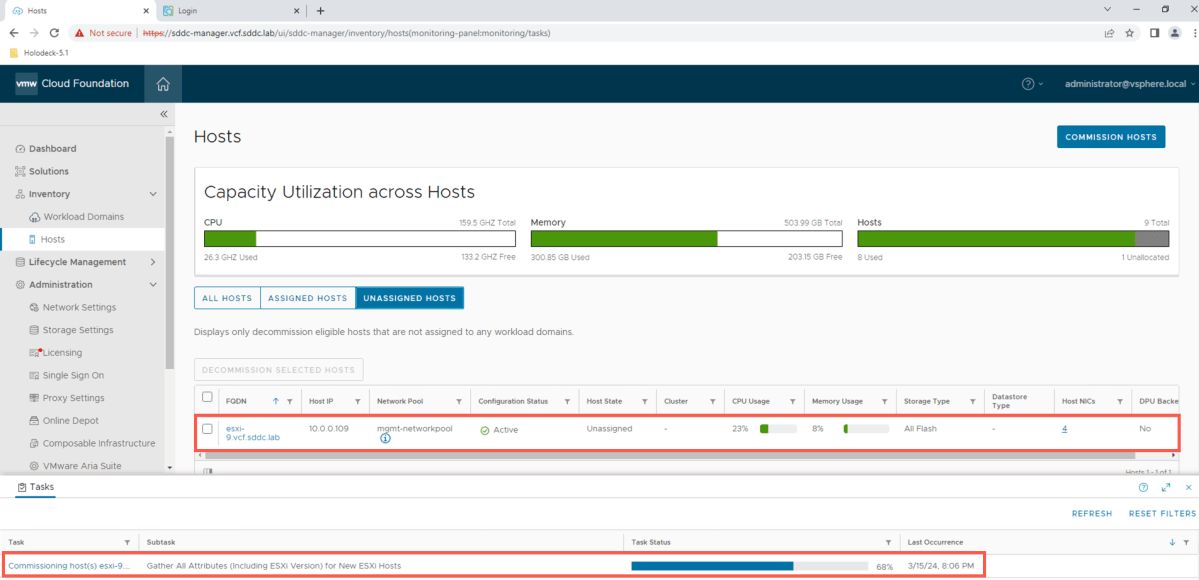Open the esxi-9.vcf.sddc.lab host link
This screenshot has height=580, width=1199.
point(252,433)
